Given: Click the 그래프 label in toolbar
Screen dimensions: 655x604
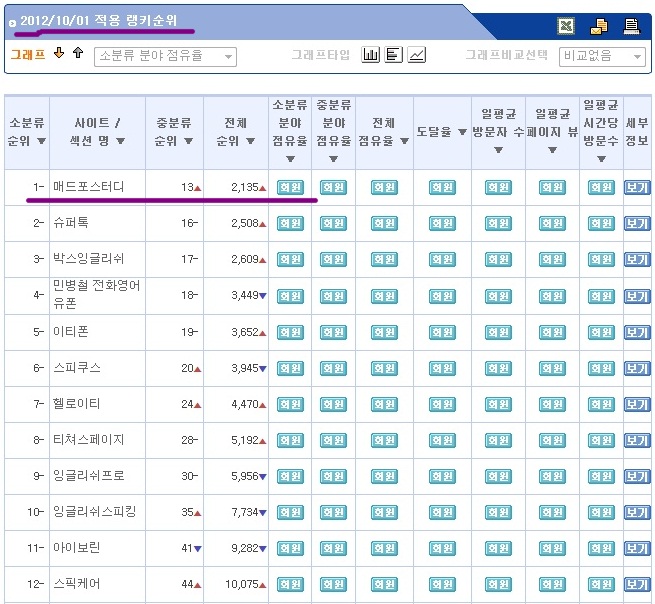Looking at the screenshot, I should (x=28, y=54).
